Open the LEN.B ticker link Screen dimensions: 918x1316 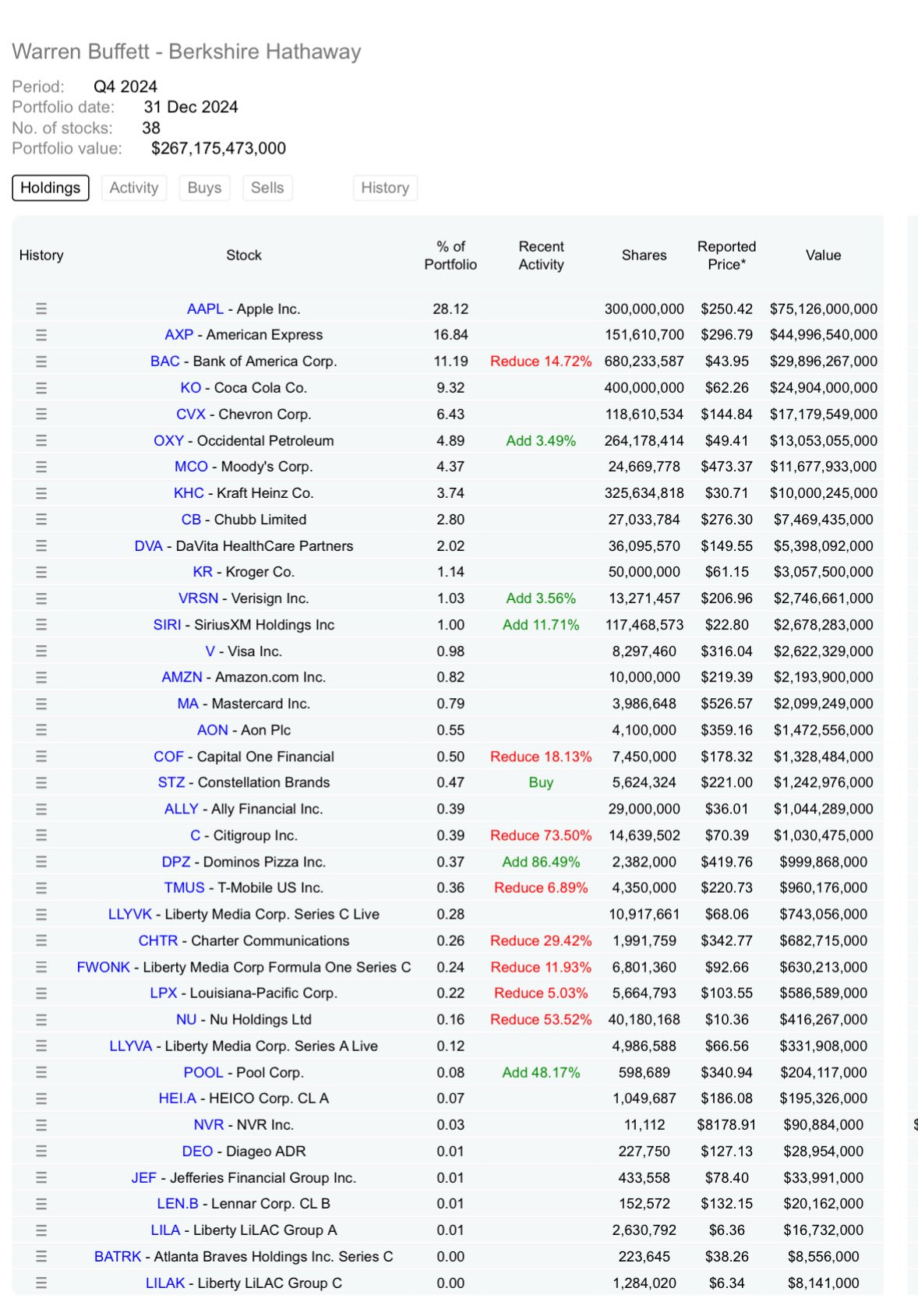(178, 1203)
